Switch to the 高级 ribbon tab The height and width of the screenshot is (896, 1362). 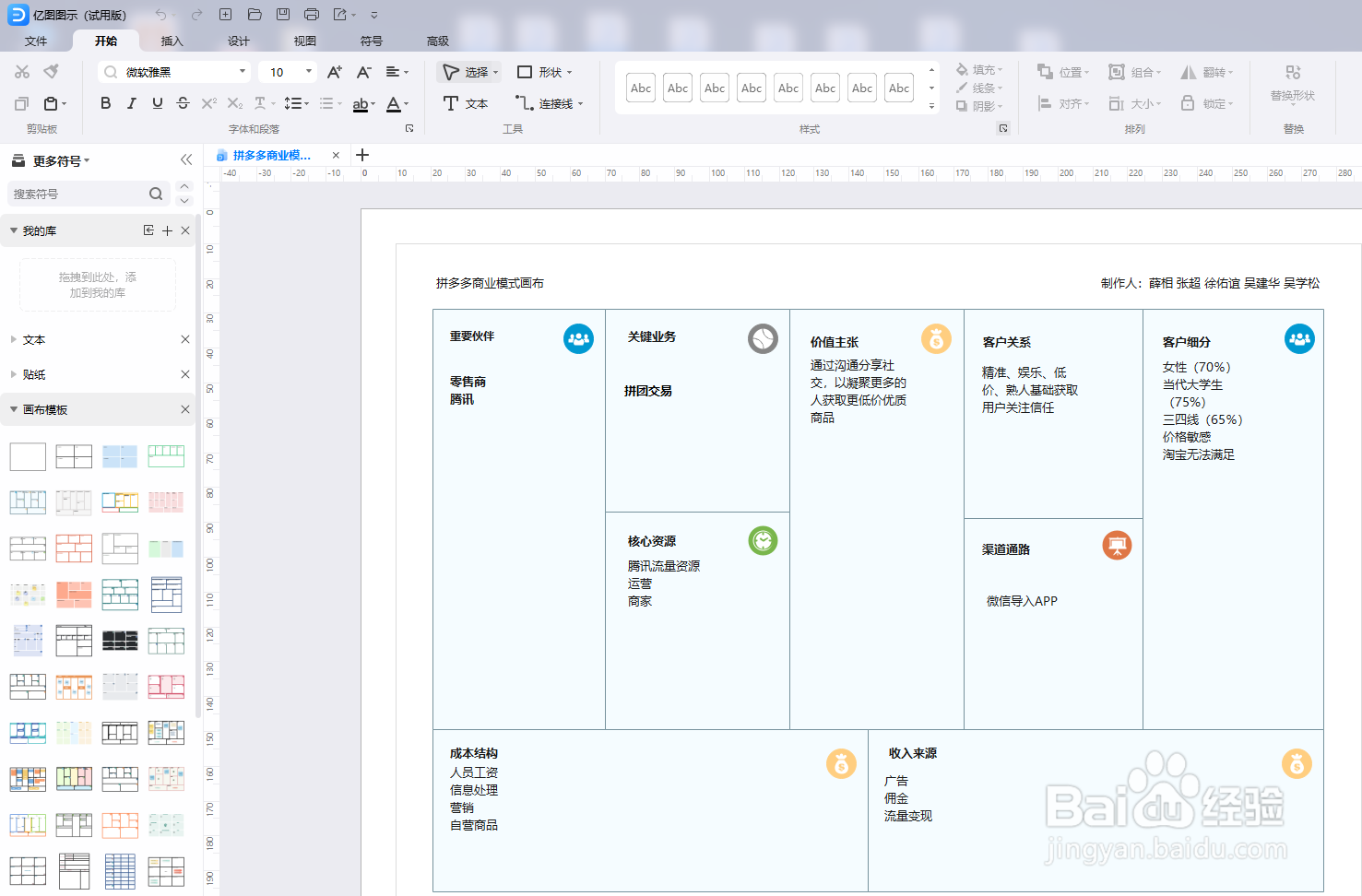coord(438,41)
